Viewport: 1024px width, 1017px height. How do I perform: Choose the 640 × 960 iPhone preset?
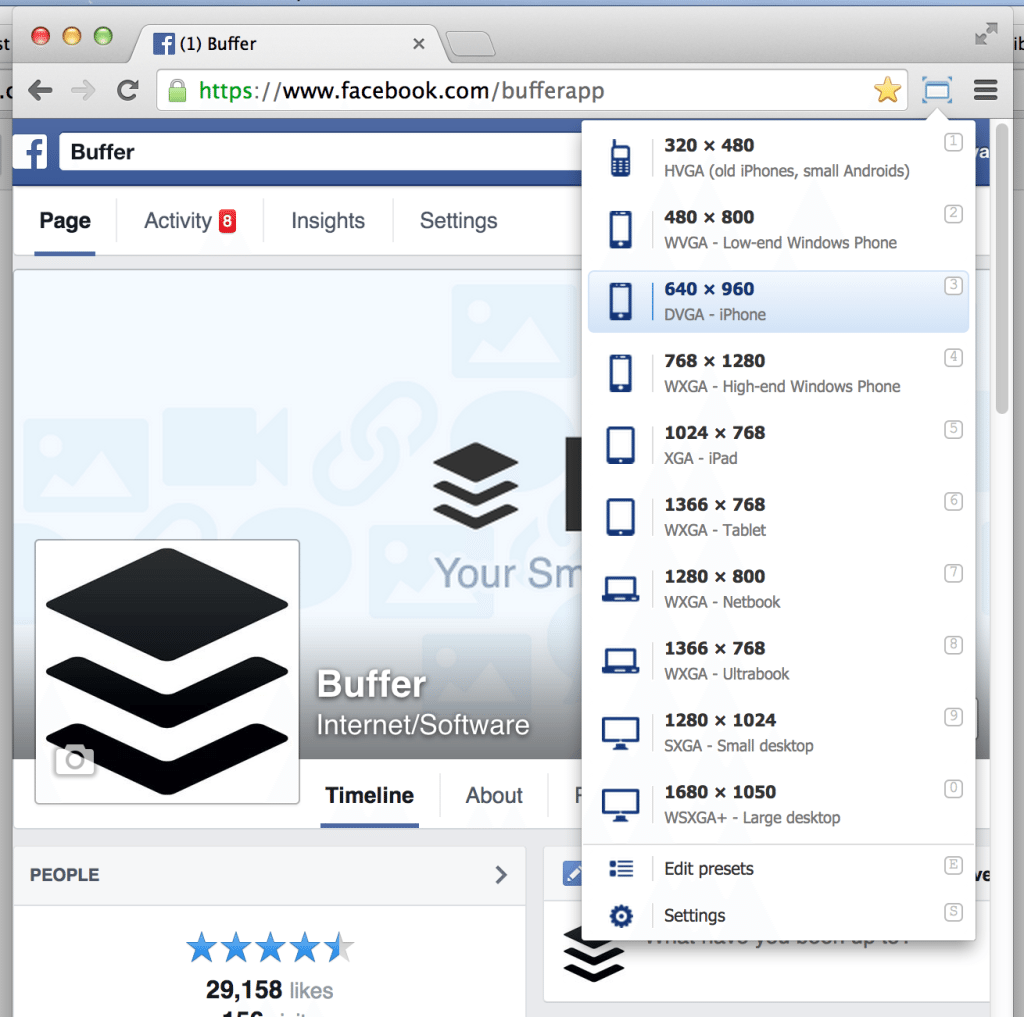(x=778, y=302)
